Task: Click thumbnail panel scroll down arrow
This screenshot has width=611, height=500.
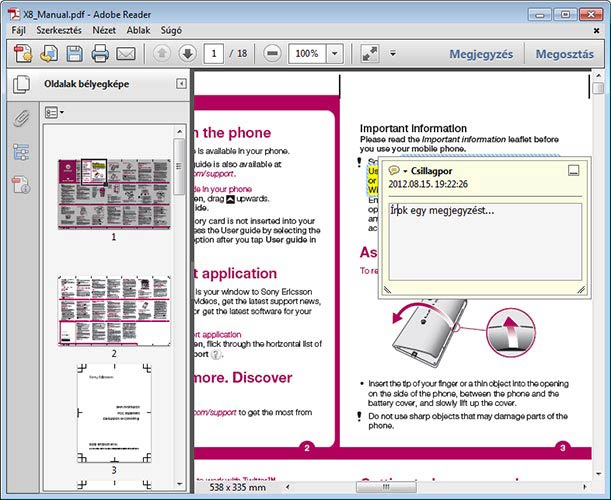Action: [x=179, y=484]
